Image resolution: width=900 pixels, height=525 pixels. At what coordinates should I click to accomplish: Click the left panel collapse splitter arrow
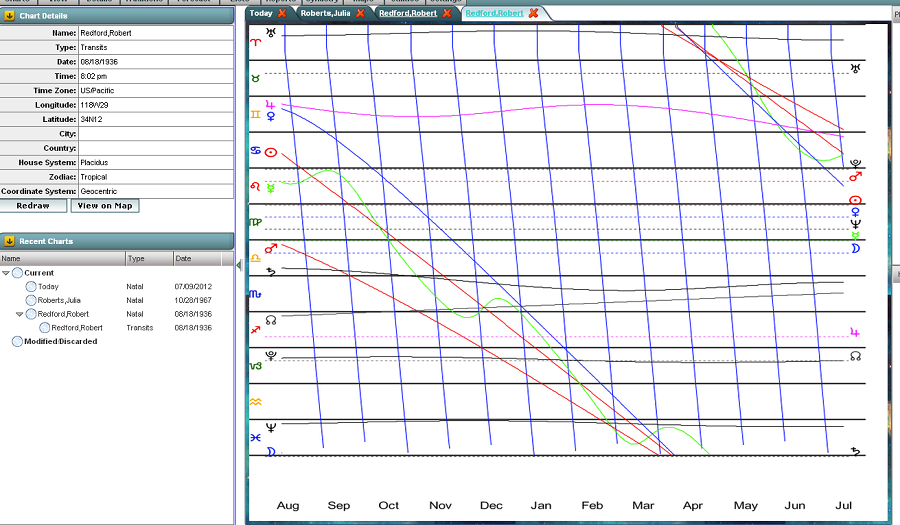click(239, 266)
